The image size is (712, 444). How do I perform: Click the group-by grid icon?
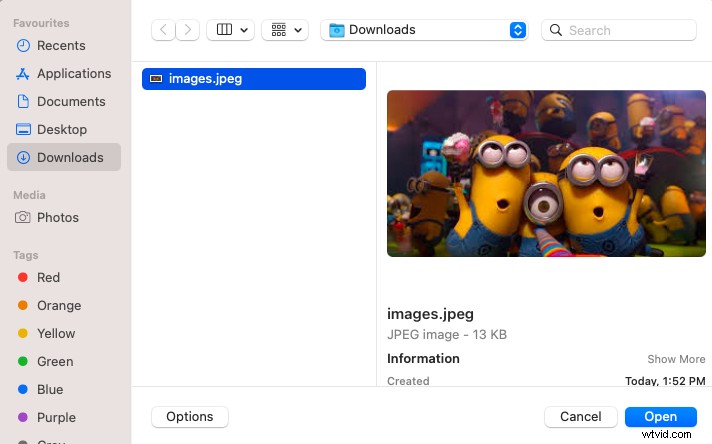(279, 30)
